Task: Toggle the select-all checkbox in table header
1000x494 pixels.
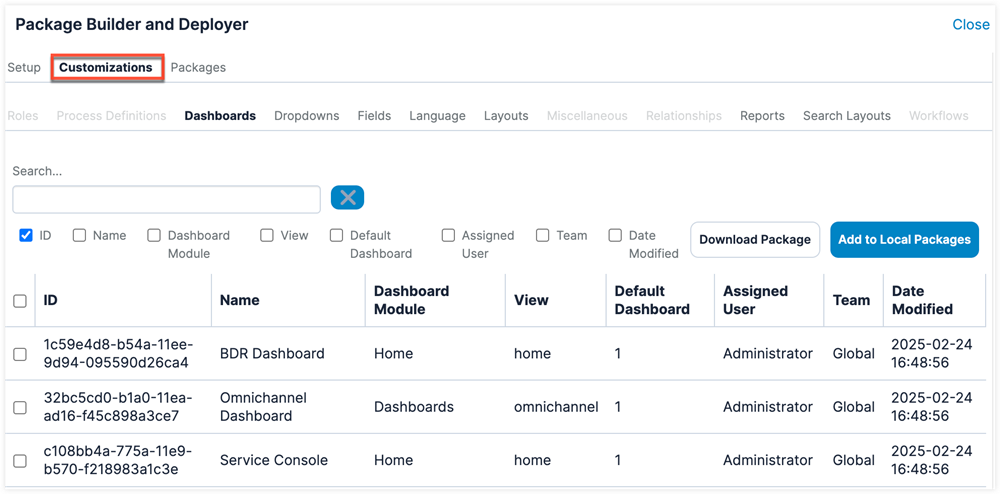Action: (20, 300)
